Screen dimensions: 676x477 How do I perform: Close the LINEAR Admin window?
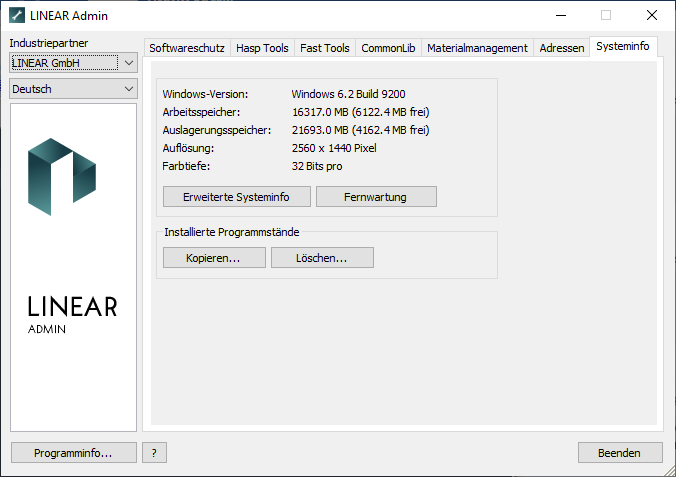[652, 16]
